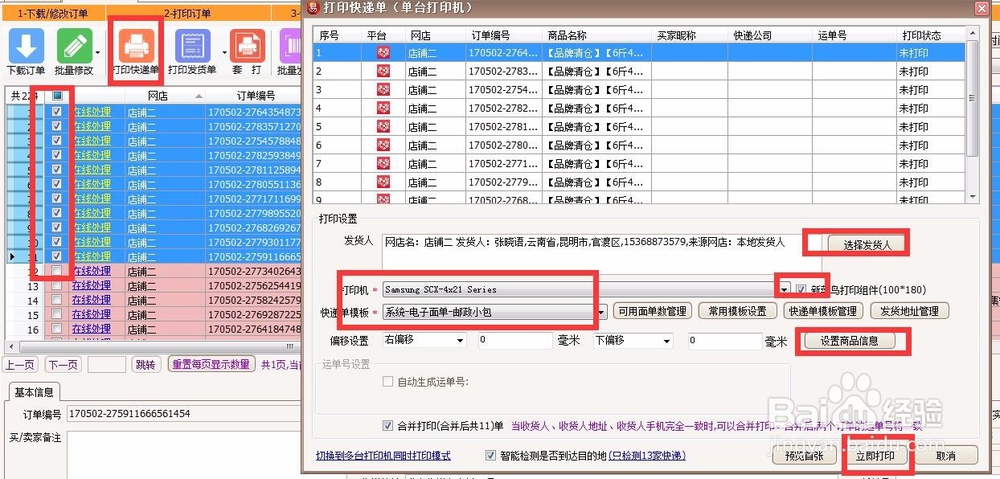Click platform icon in dialog row 1
Image resolution: width=1000 pixels, height=479 pixels.
tap(383, 54)
